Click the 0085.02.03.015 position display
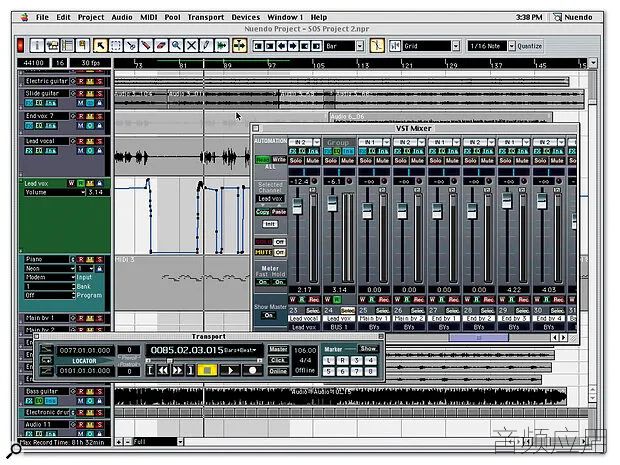 coord(187,350)
